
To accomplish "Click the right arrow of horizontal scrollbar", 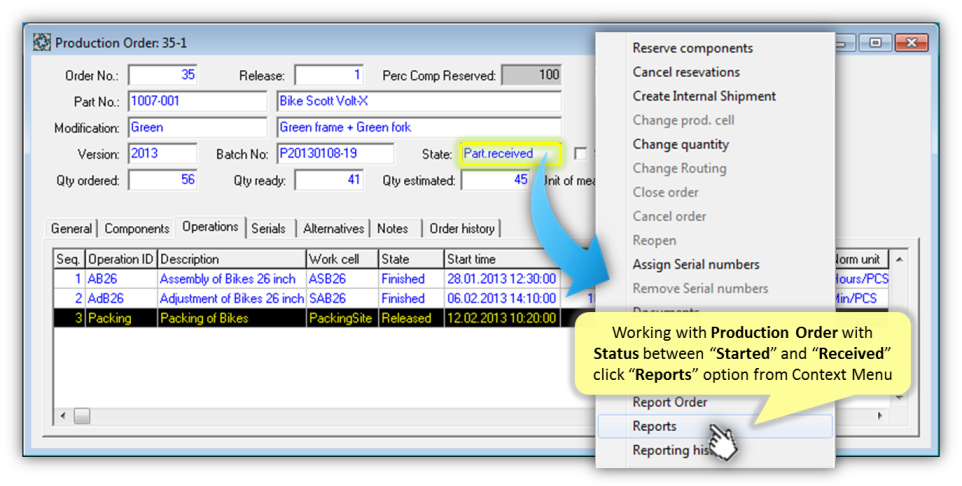I will [x=880, y=415].
